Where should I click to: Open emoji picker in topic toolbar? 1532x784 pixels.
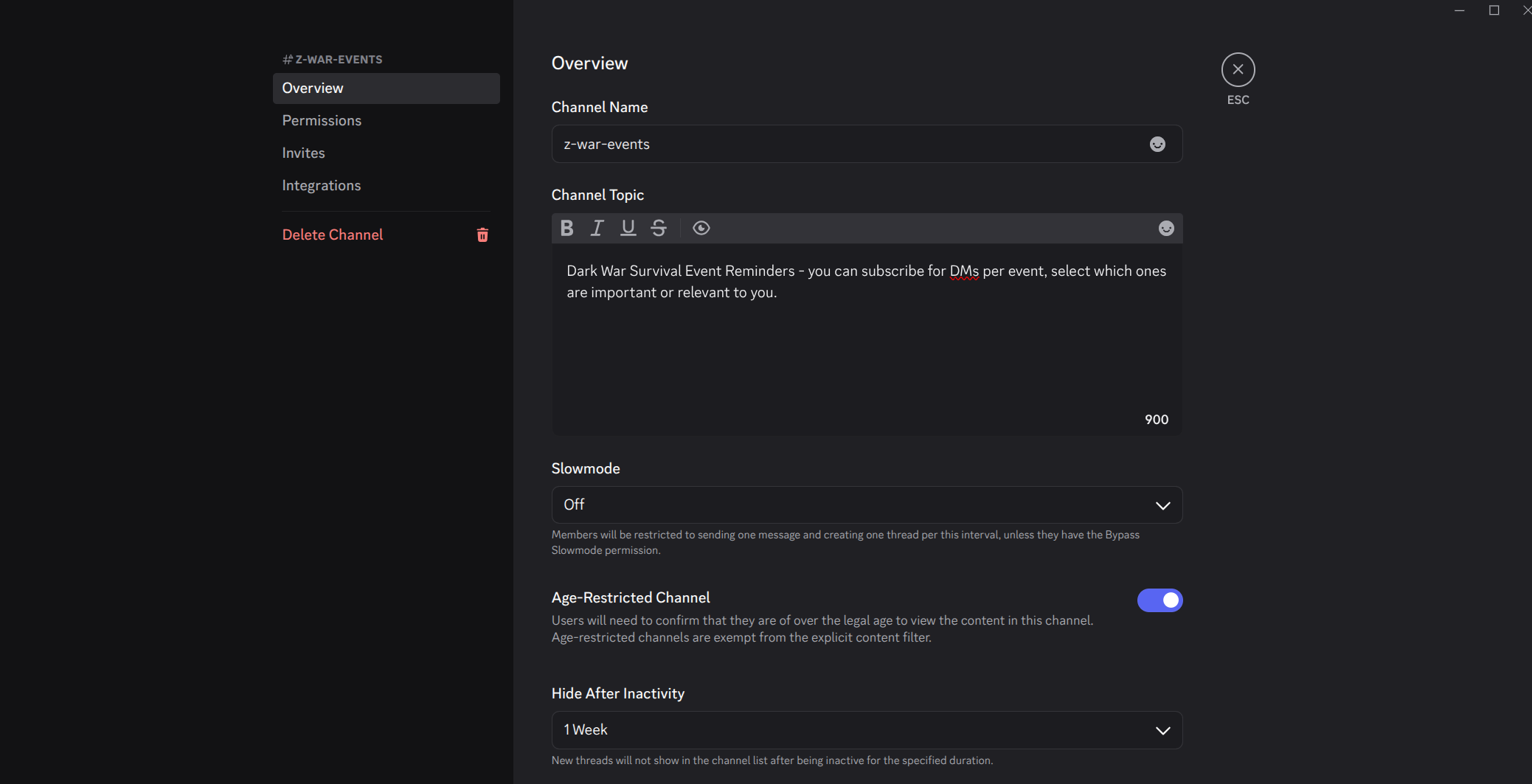(1166, 228)
